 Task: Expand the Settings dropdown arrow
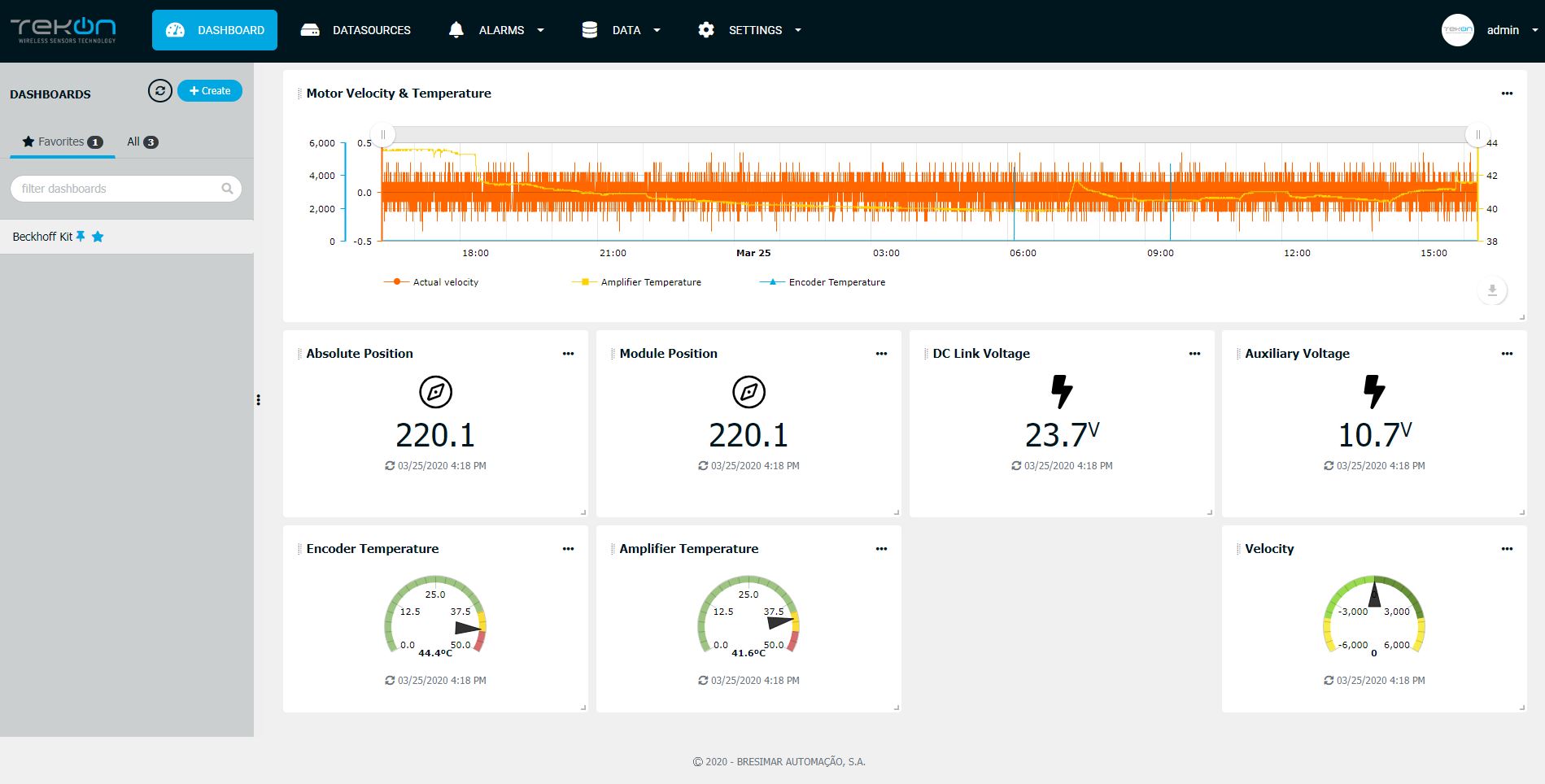pos(798,30)
